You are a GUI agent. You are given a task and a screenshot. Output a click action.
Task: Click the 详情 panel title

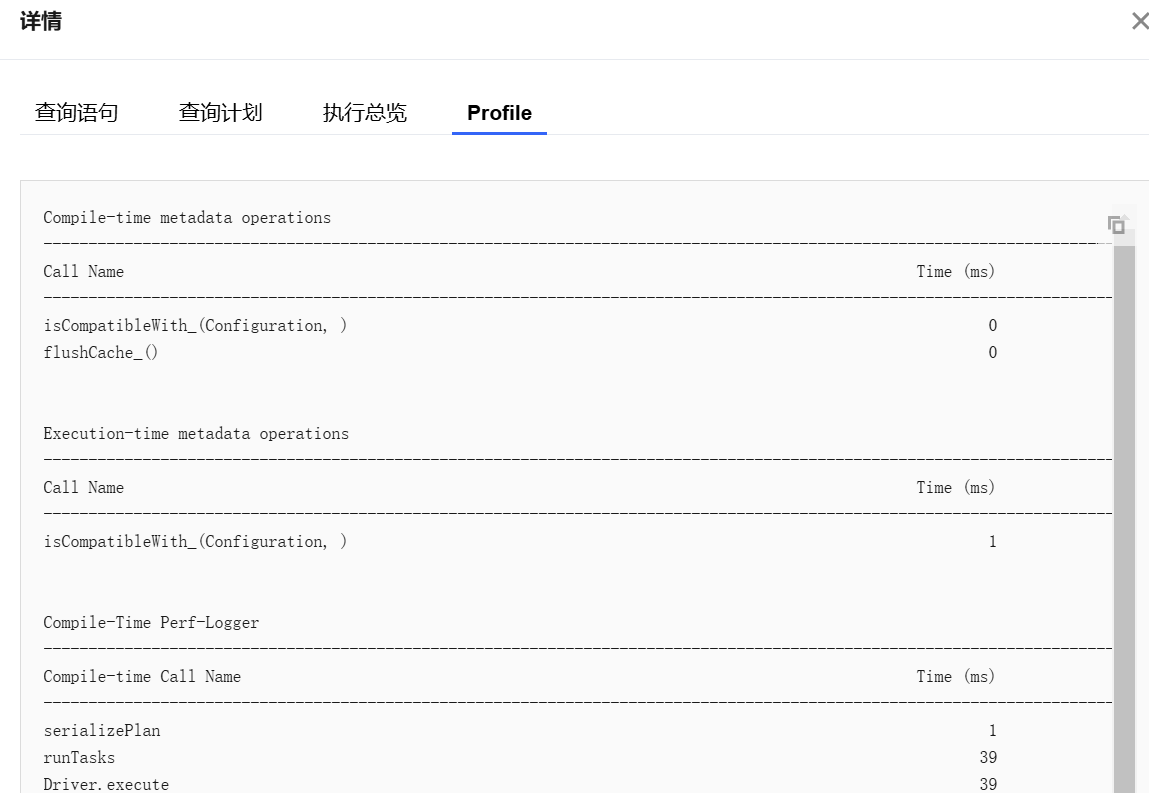tap(41, 21)
